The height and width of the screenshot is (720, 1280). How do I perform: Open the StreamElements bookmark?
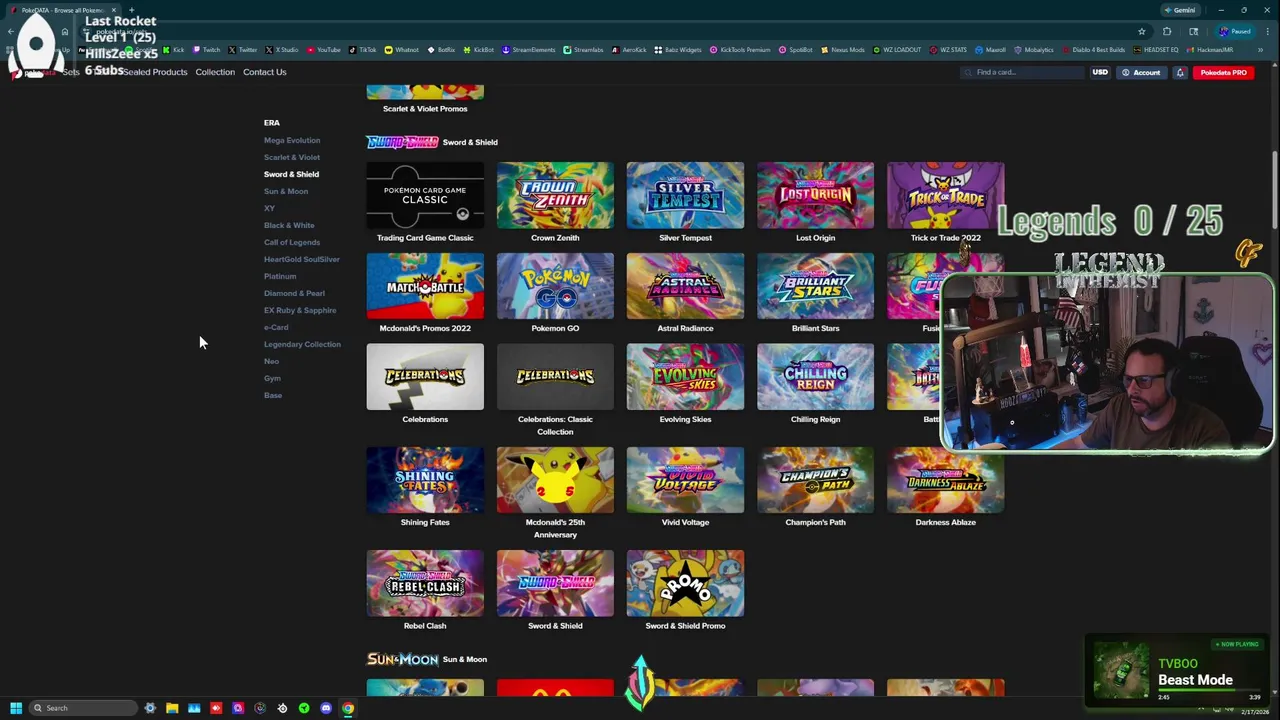click(x=531, y=50)
